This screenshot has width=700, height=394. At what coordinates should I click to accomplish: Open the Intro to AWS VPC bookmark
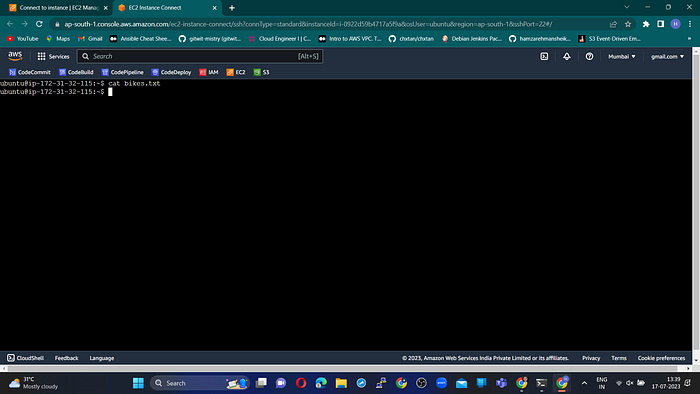tap(350, 39)
